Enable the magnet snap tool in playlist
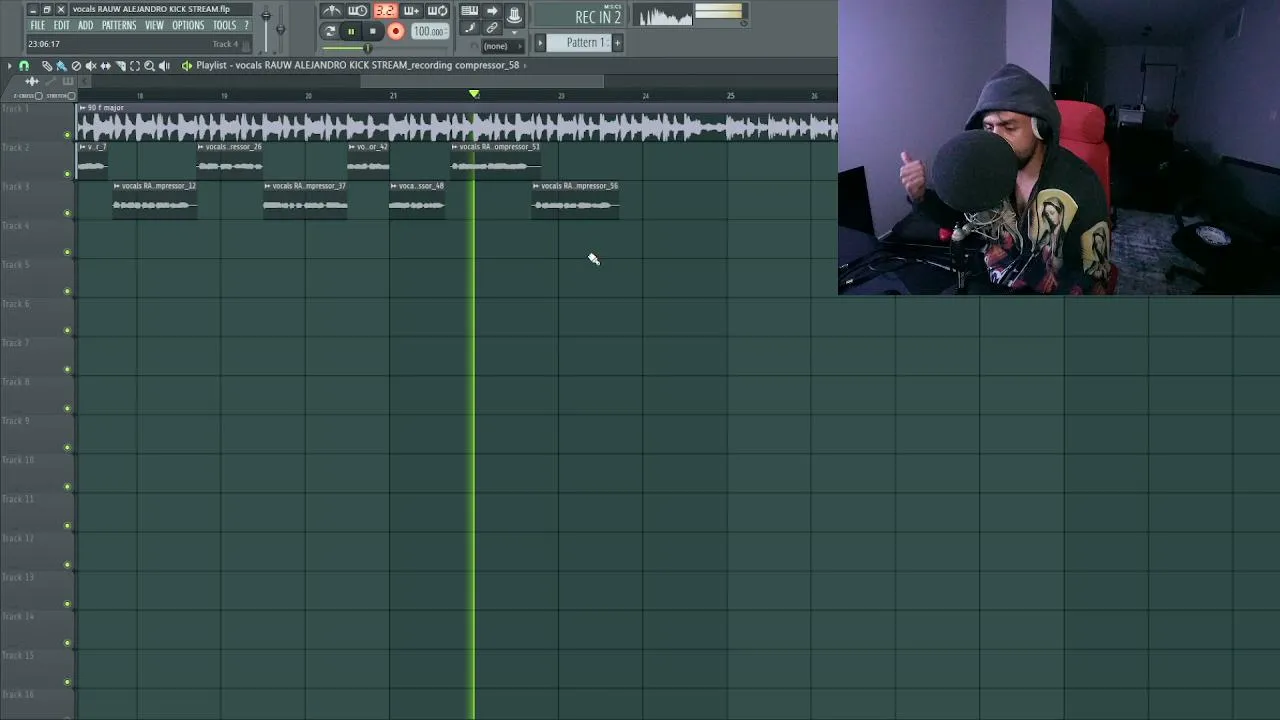Screen dimensions: 1280x720 click(24, 66)
